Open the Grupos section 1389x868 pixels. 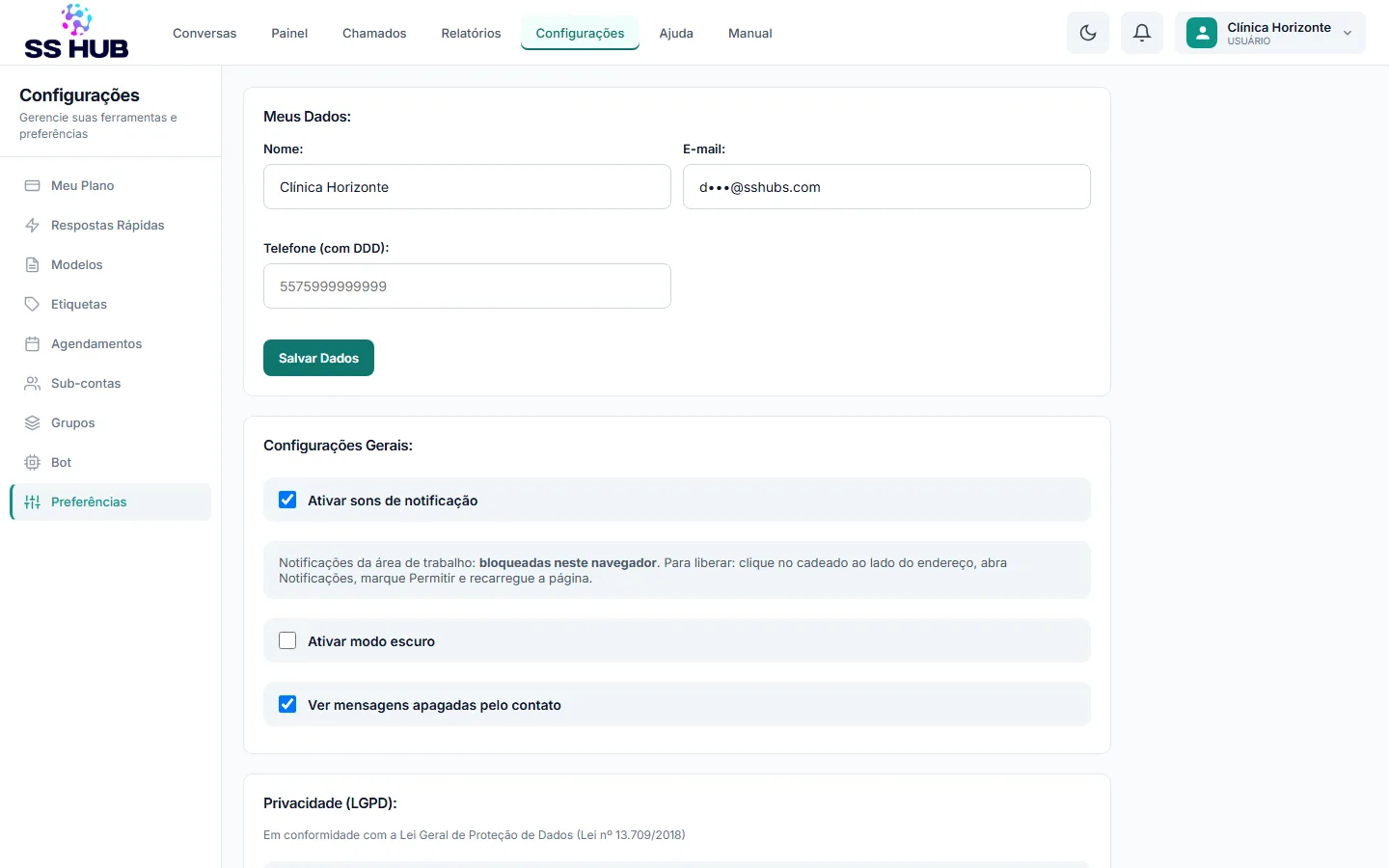tap(111, 422)
